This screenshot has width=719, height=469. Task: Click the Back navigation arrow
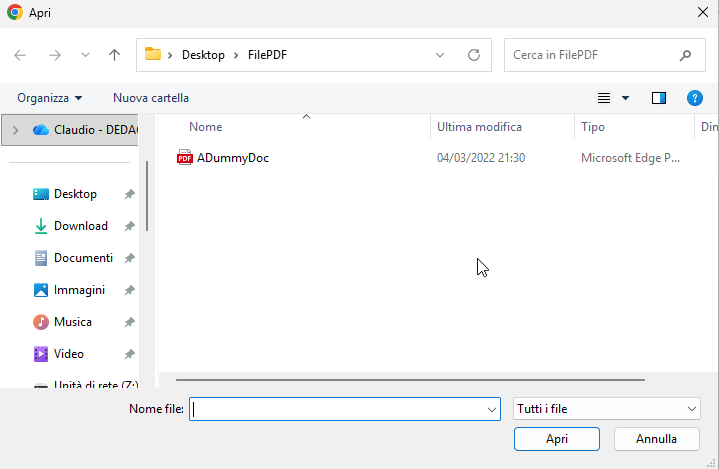(x=20, y=55)
